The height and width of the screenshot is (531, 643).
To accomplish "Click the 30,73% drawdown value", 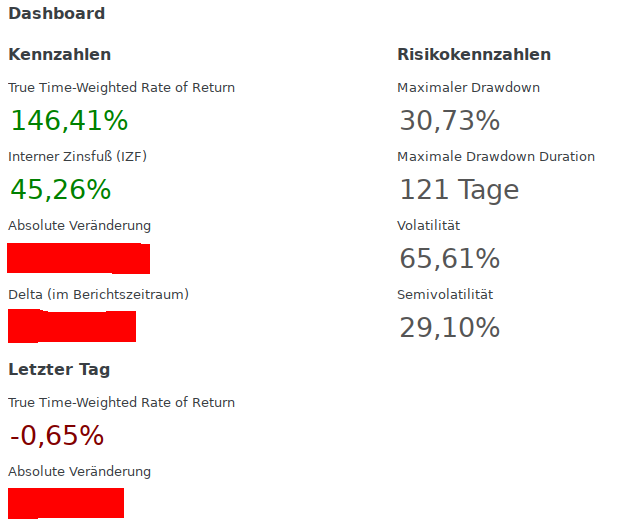I will tap(449, 121).
